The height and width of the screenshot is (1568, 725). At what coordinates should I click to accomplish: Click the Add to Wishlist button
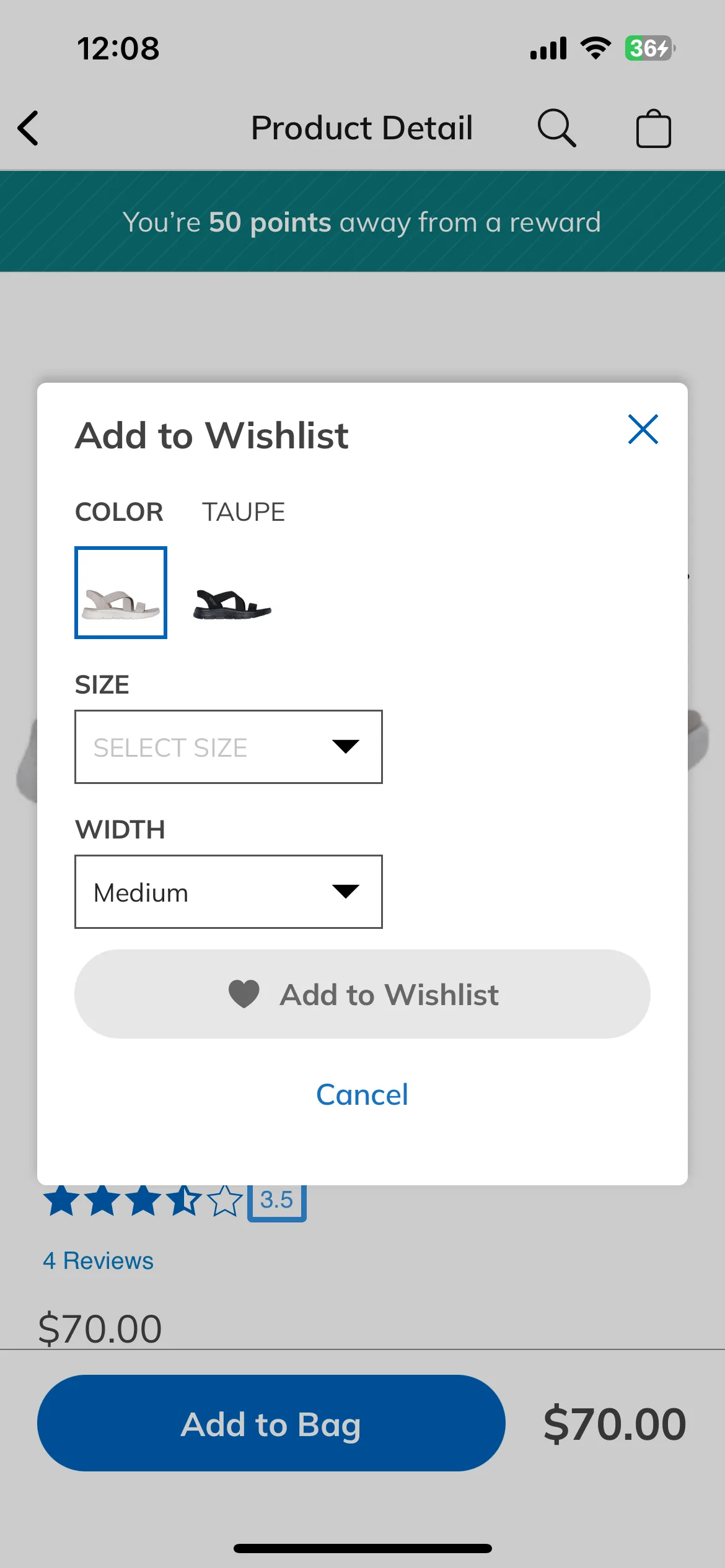coord(362,994)
